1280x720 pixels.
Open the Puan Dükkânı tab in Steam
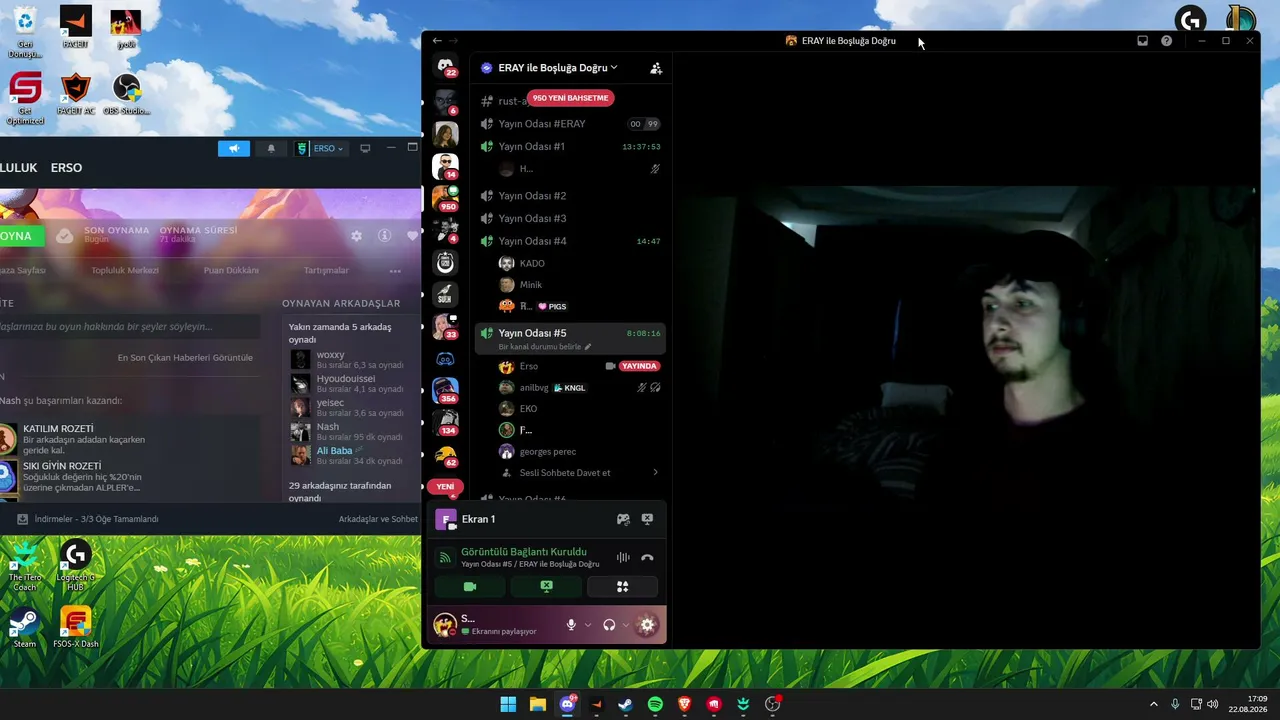(x=231, y=270)
